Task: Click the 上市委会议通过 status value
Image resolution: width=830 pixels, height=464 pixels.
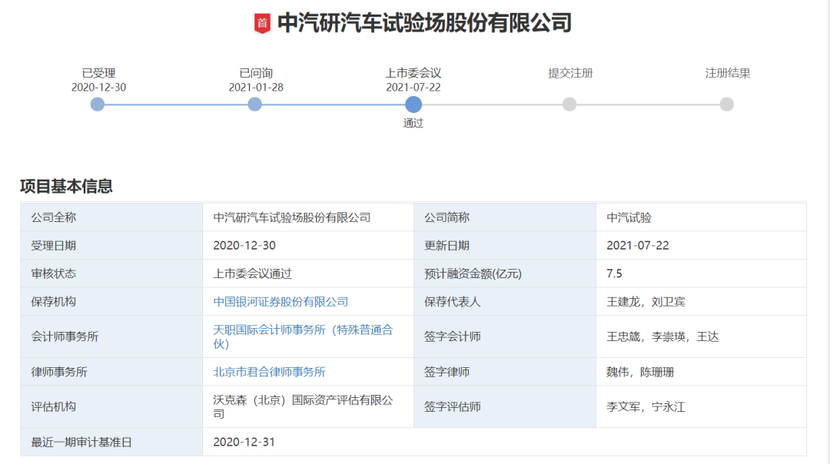Action: coord(252,274)
